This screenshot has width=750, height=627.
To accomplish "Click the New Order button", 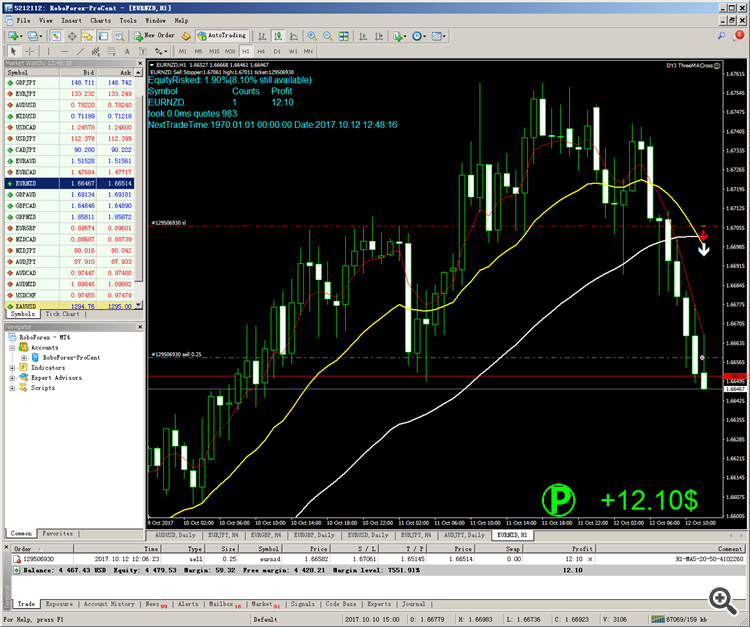I will [x=154, y=35].
